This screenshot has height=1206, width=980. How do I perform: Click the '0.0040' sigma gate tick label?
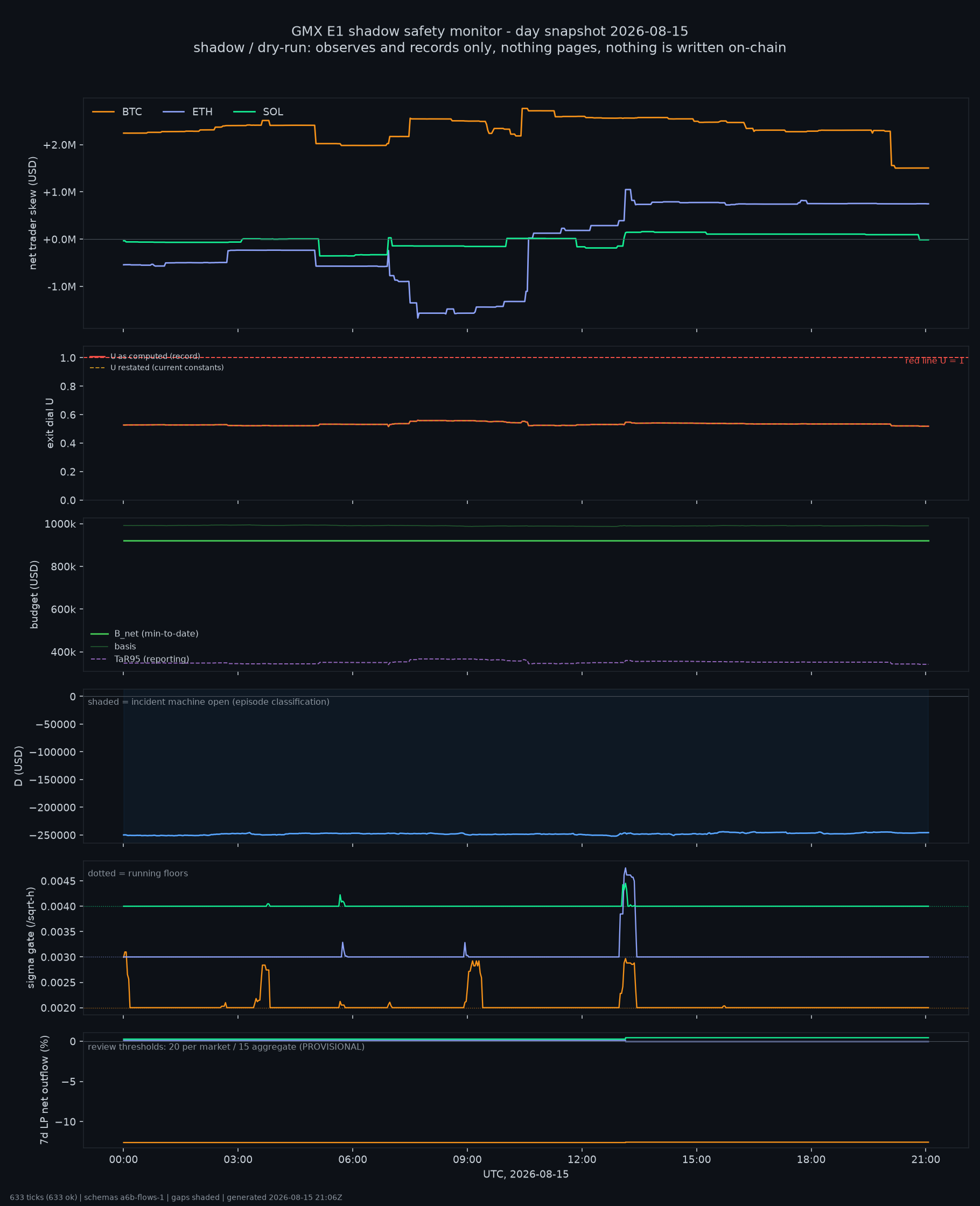pos(58,906)
